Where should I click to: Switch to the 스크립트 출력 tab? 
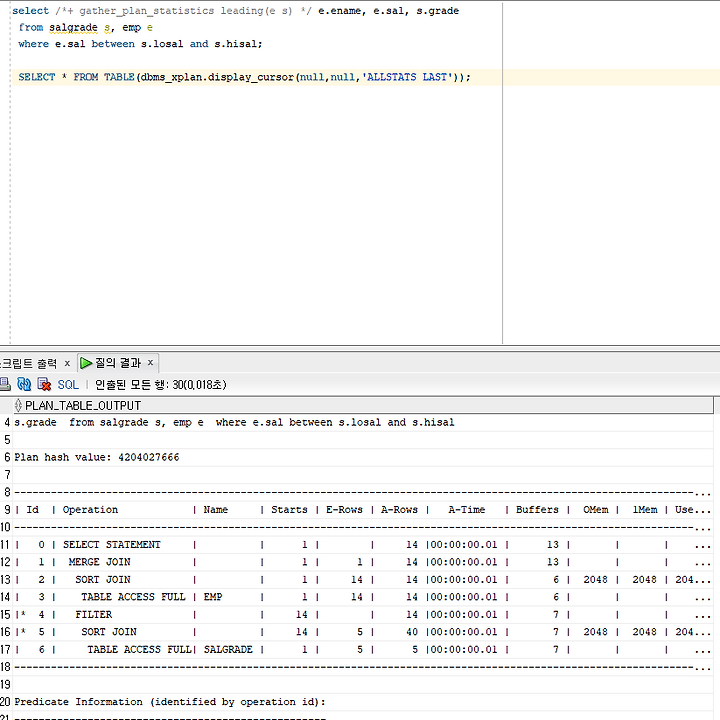28,363
